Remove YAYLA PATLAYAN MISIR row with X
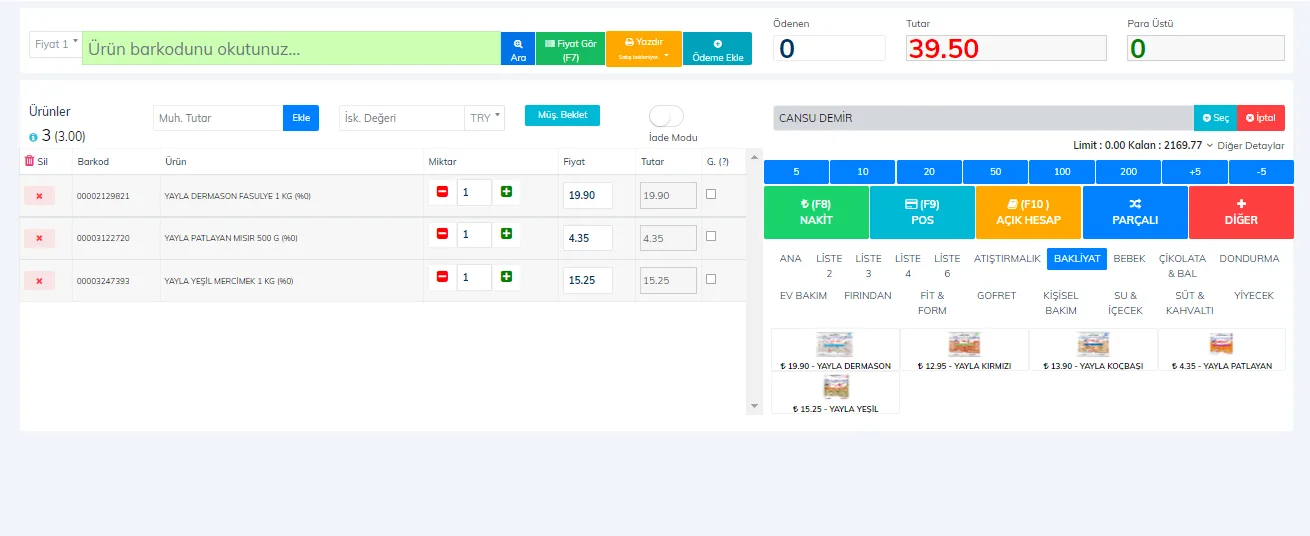 point(39,238)
